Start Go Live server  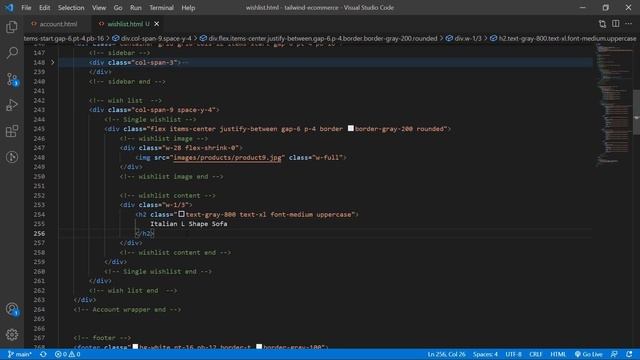pos(588,354)
